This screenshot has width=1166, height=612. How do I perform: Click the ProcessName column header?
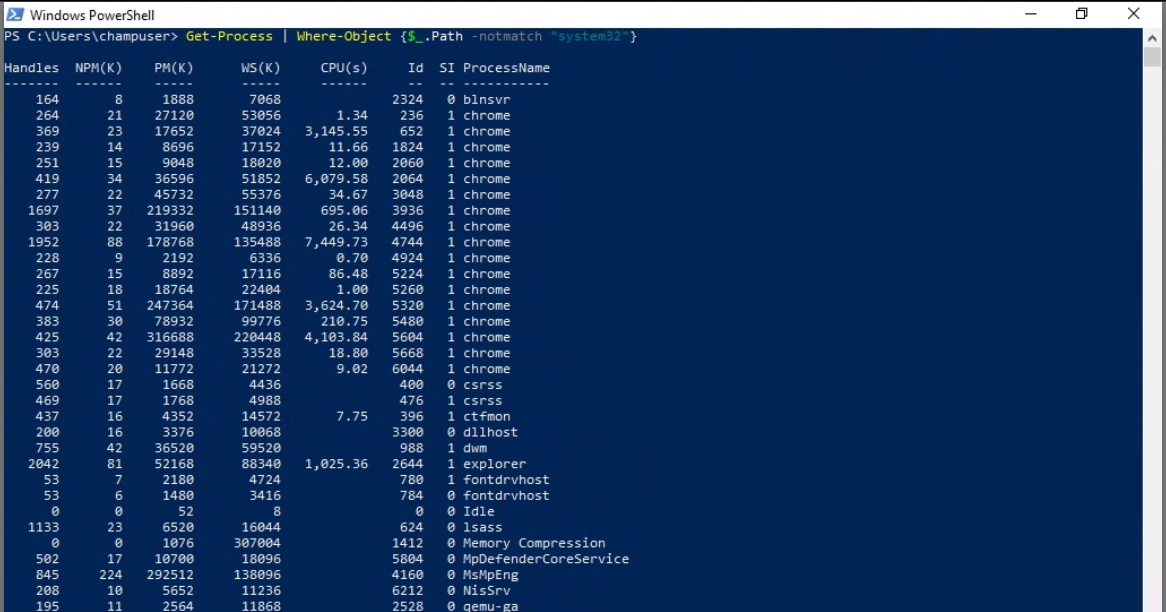506,68
